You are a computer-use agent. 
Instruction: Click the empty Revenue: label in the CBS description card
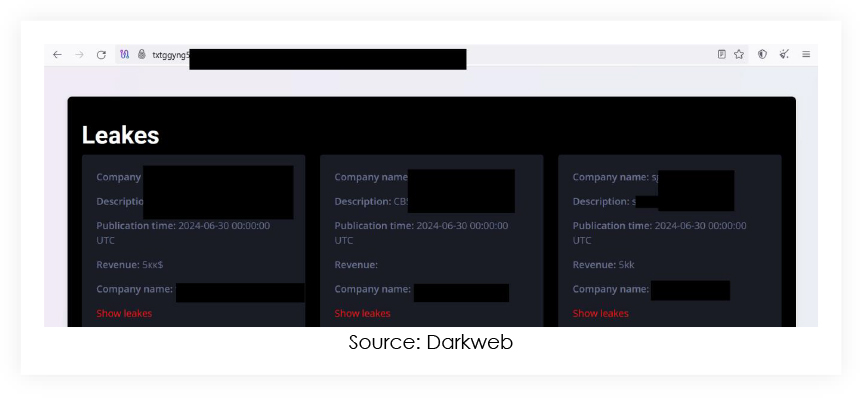pyautogui.click(x=356, y=265)
